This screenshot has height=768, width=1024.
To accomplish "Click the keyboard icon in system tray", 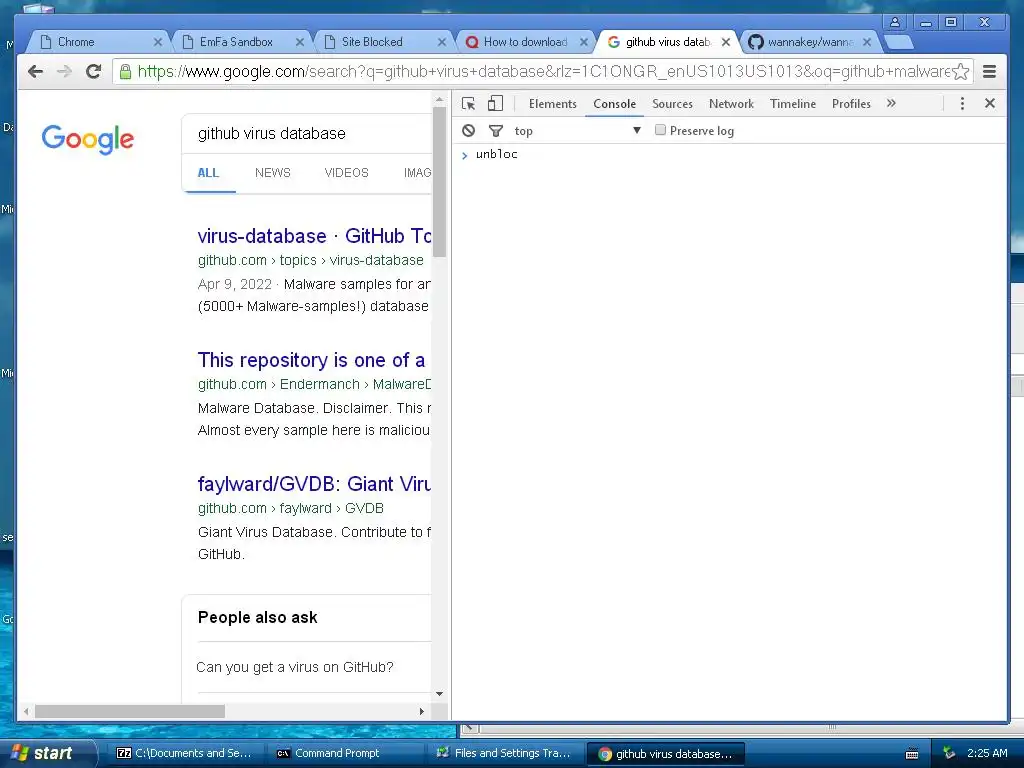I will click(x=912, y=754).
